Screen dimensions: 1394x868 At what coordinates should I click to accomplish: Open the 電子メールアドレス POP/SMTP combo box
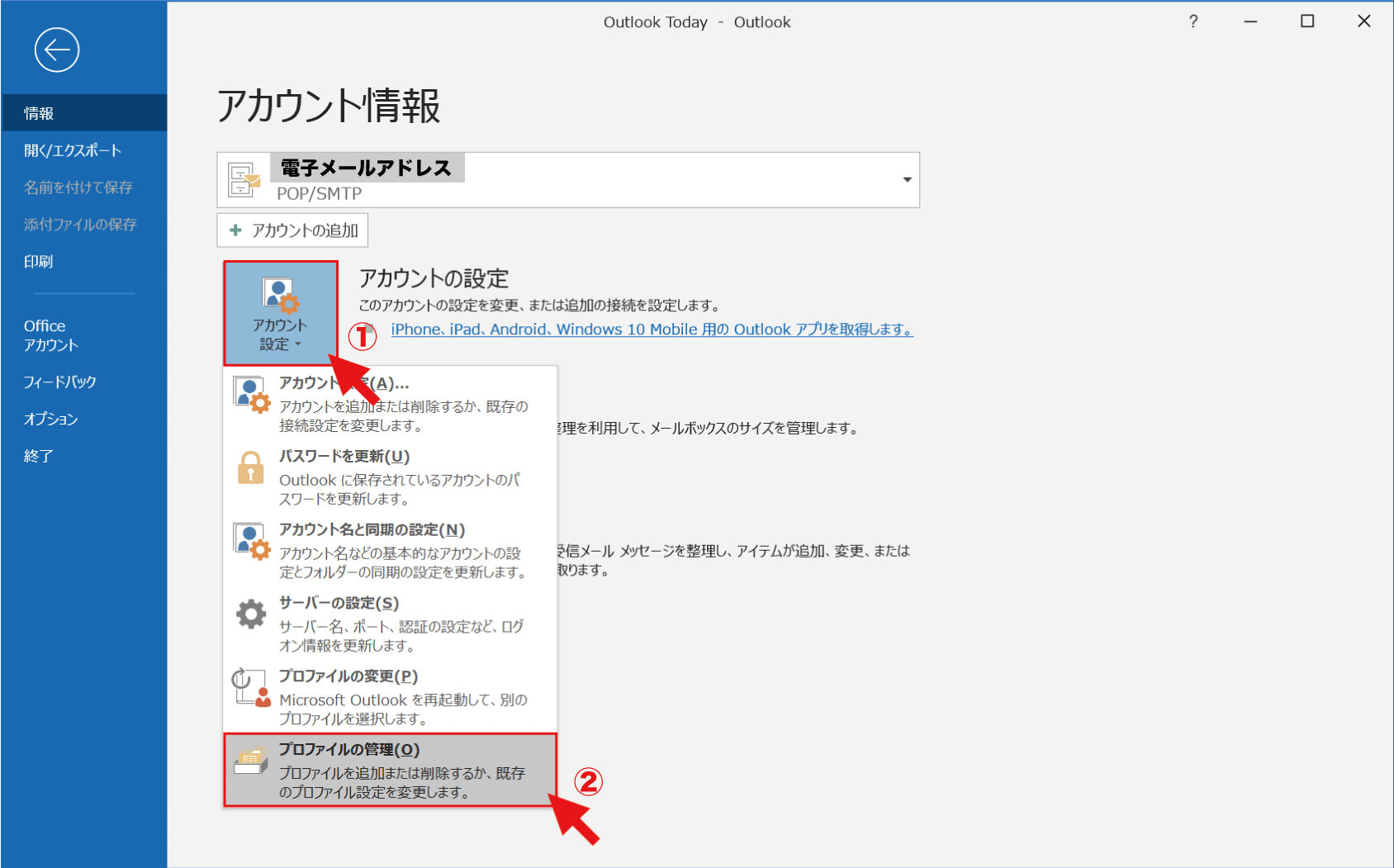click(x=578, y=179)
